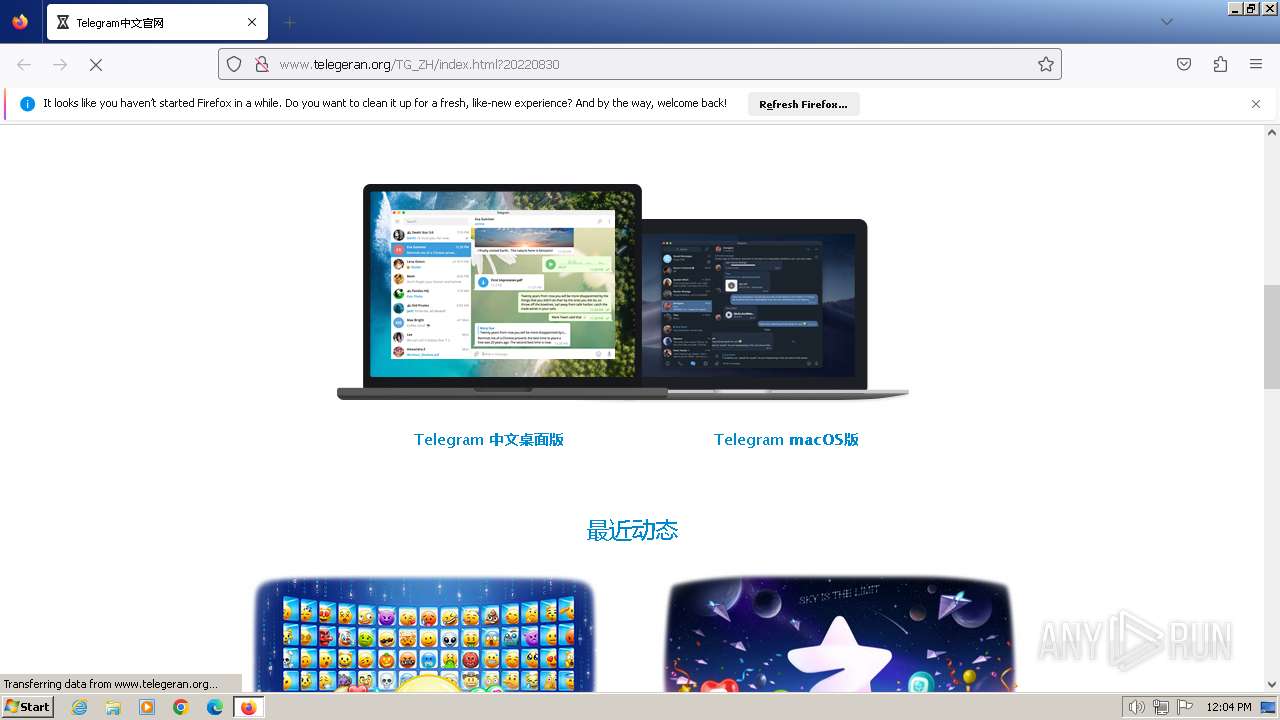This screenshot has width=1280, height=720.
Task: Click scrollbar up arrow
Action: tap(1272, 132)
